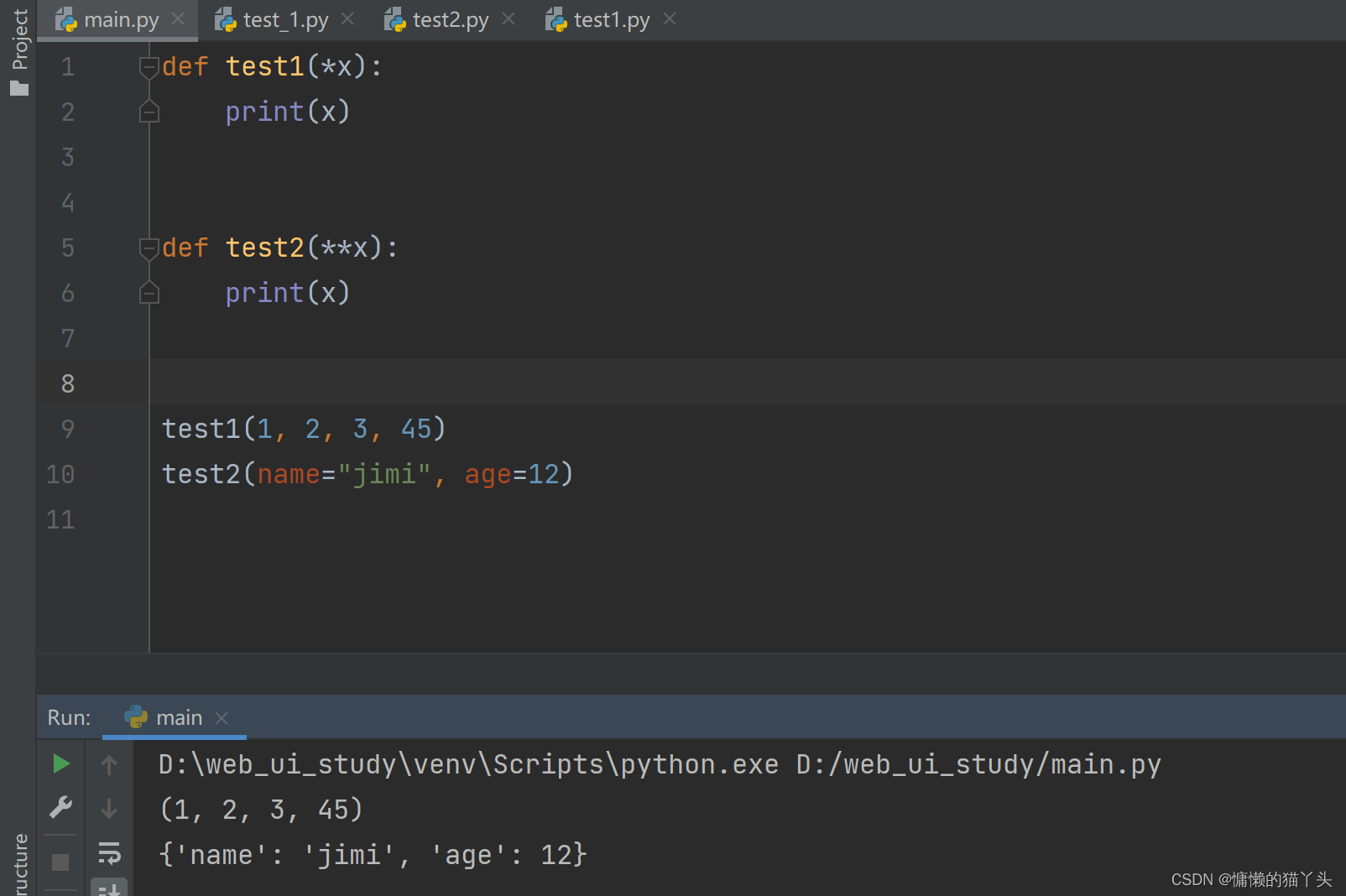The image size is (1346, 896).
Task: Click the up arrow in the Run panel
Action: click(x=109, y=763)
